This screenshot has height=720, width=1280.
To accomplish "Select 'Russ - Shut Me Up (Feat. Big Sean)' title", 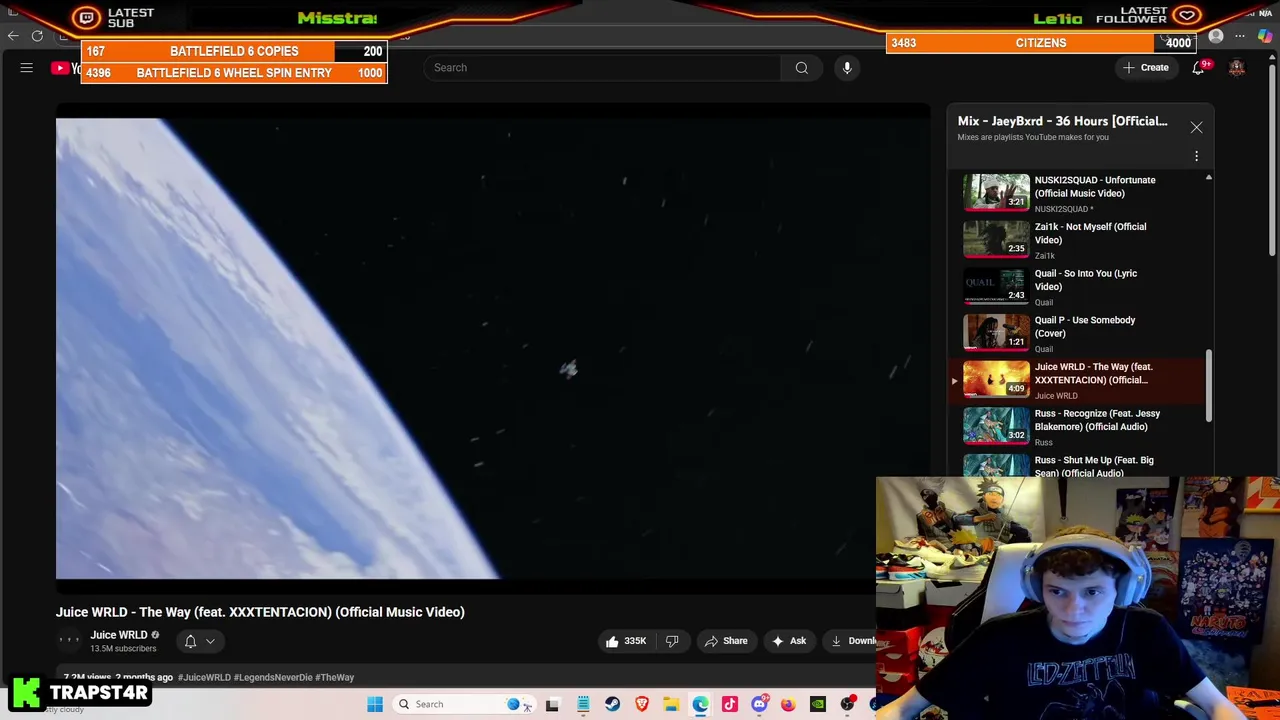I will click(1094, 466).
